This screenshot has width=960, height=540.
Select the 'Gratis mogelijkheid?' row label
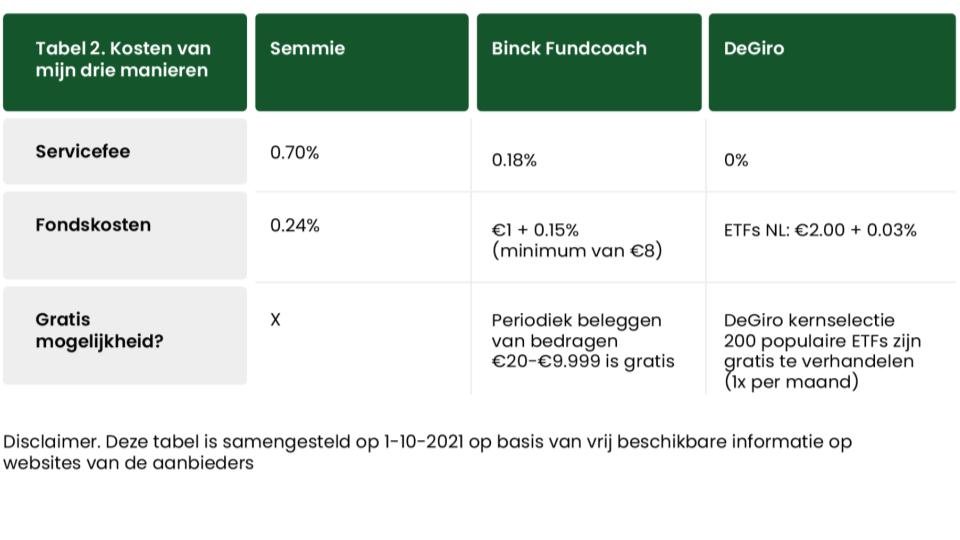tap(100, 331)
